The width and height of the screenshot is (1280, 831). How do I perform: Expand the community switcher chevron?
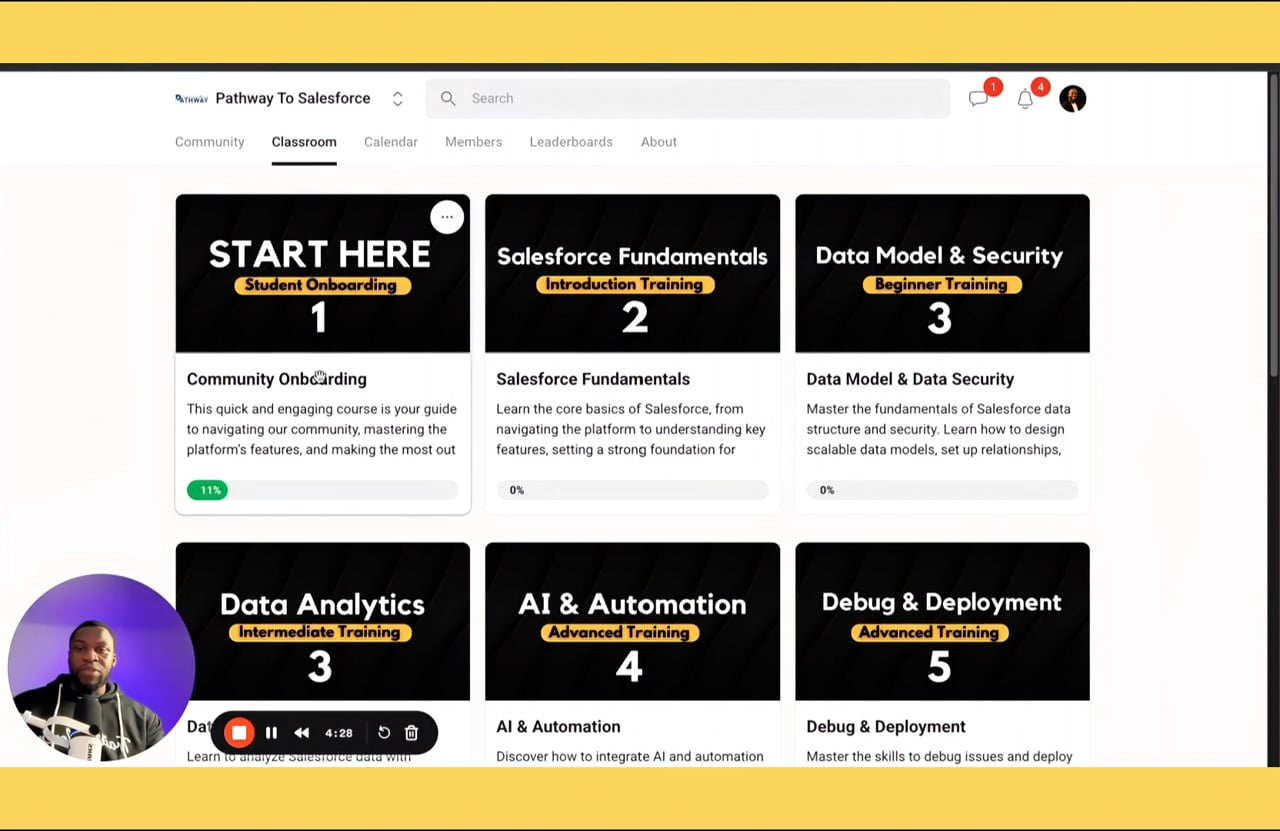tap(397, 98)
